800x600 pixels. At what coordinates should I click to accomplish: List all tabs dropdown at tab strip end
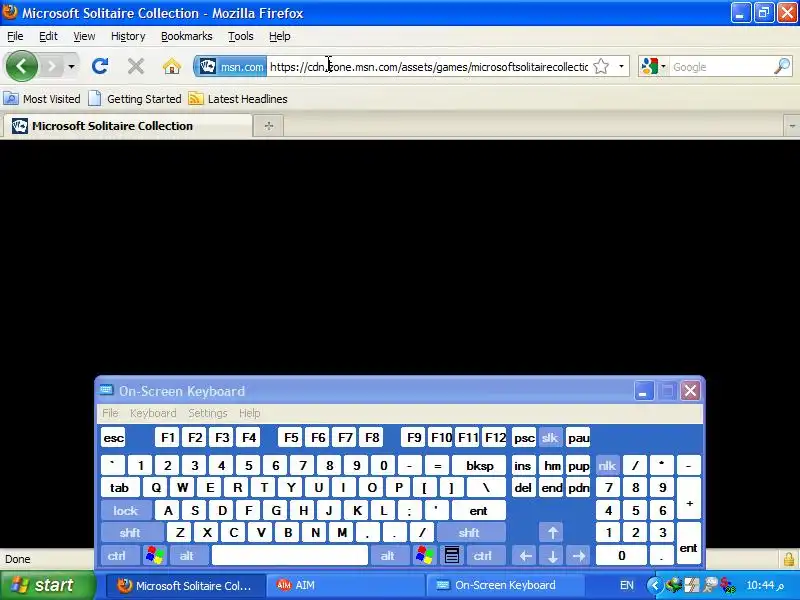[792, 126]
